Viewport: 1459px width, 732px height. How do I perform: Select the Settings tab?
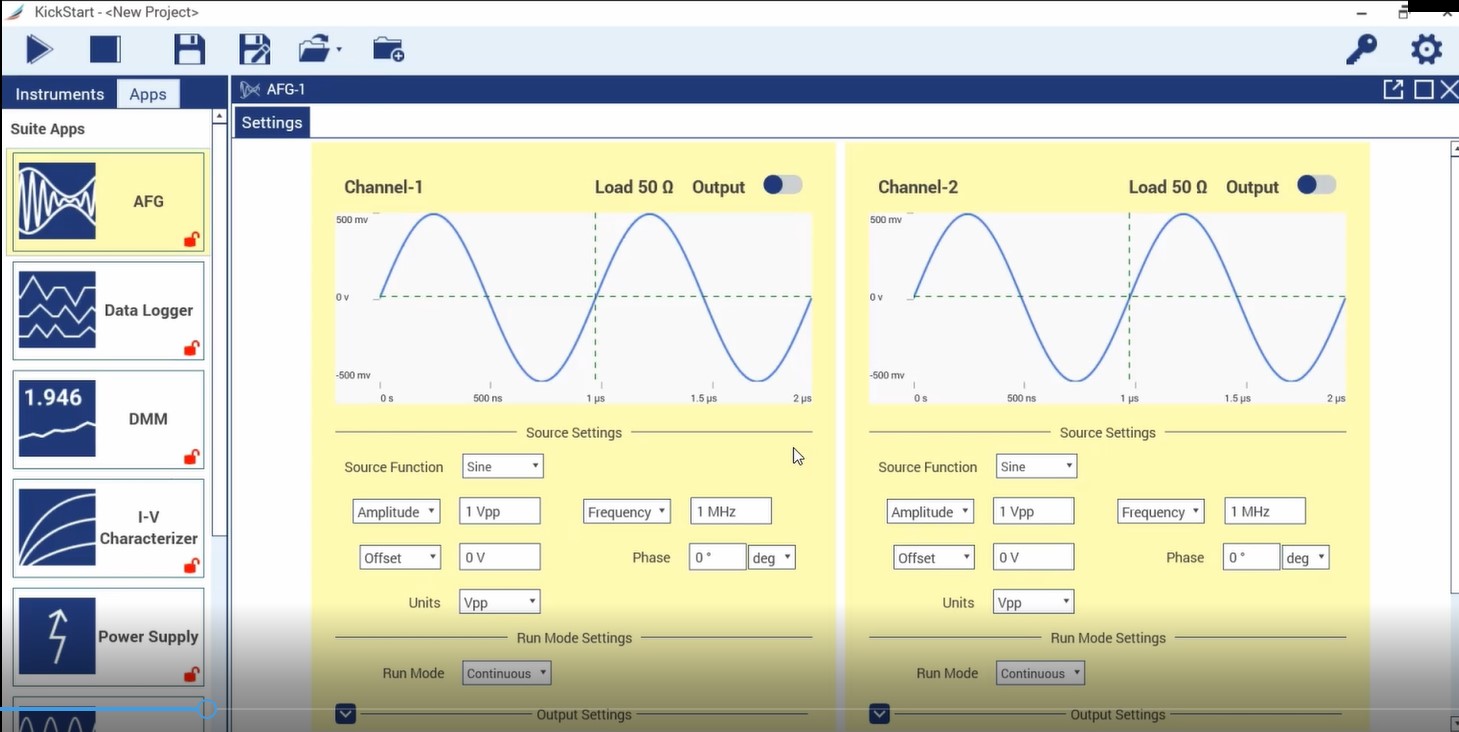click(x=272, y=122)
